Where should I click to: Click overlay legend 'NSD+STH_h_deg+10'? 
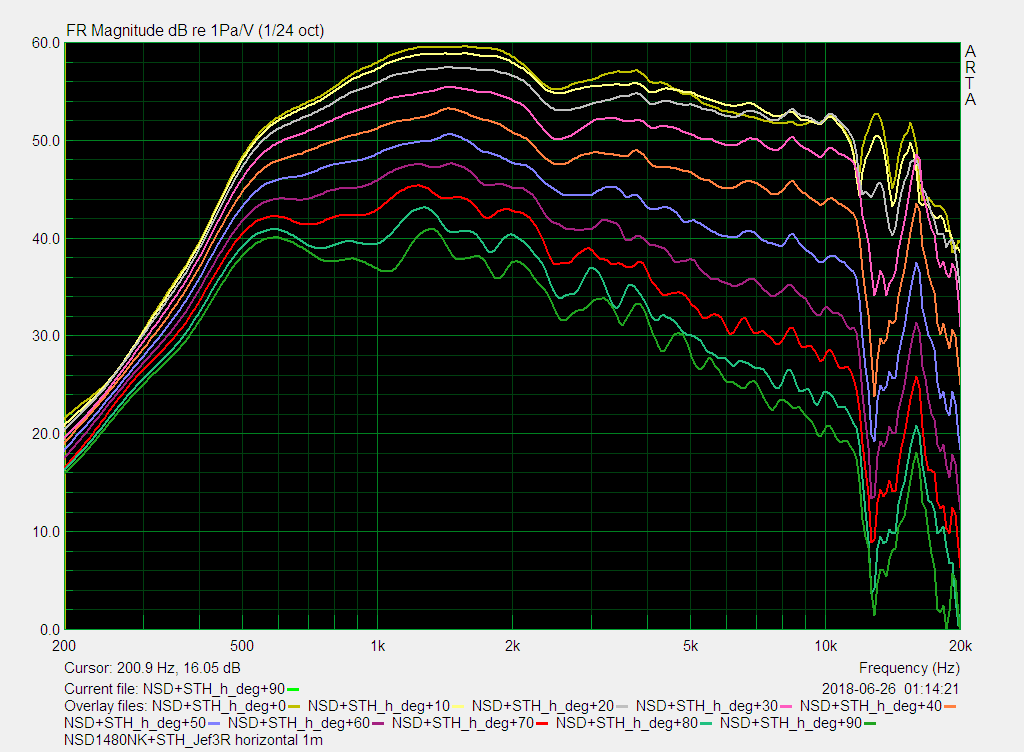[379, 706]
